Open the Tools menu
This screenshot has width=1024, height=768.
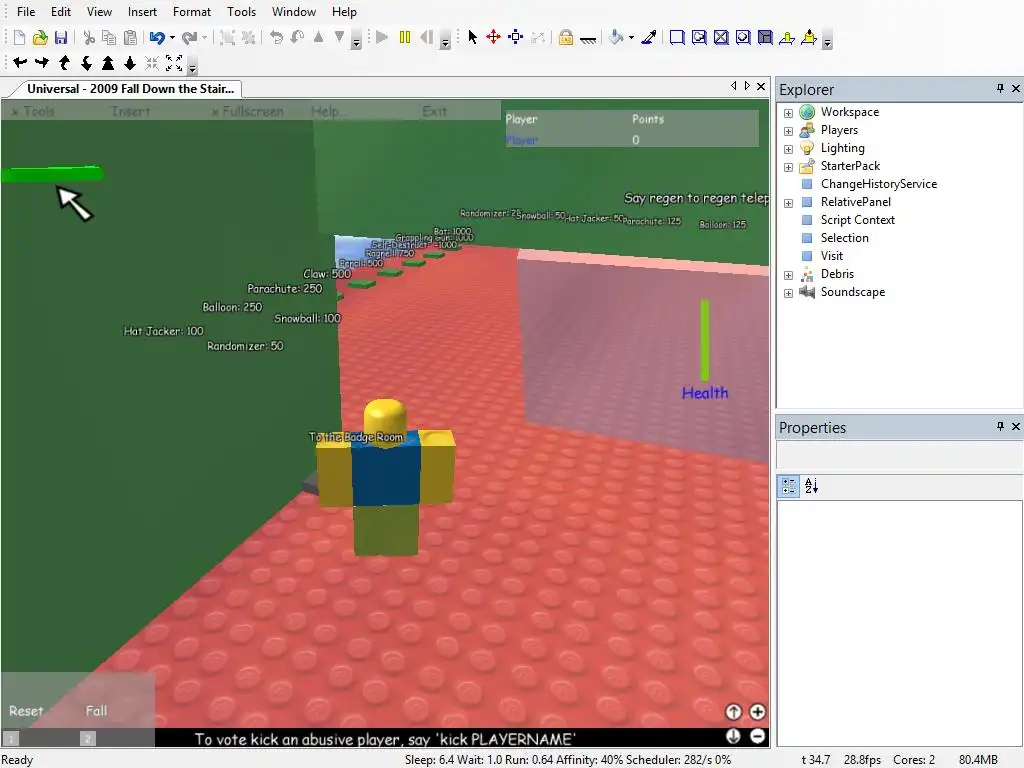(242, 12)
